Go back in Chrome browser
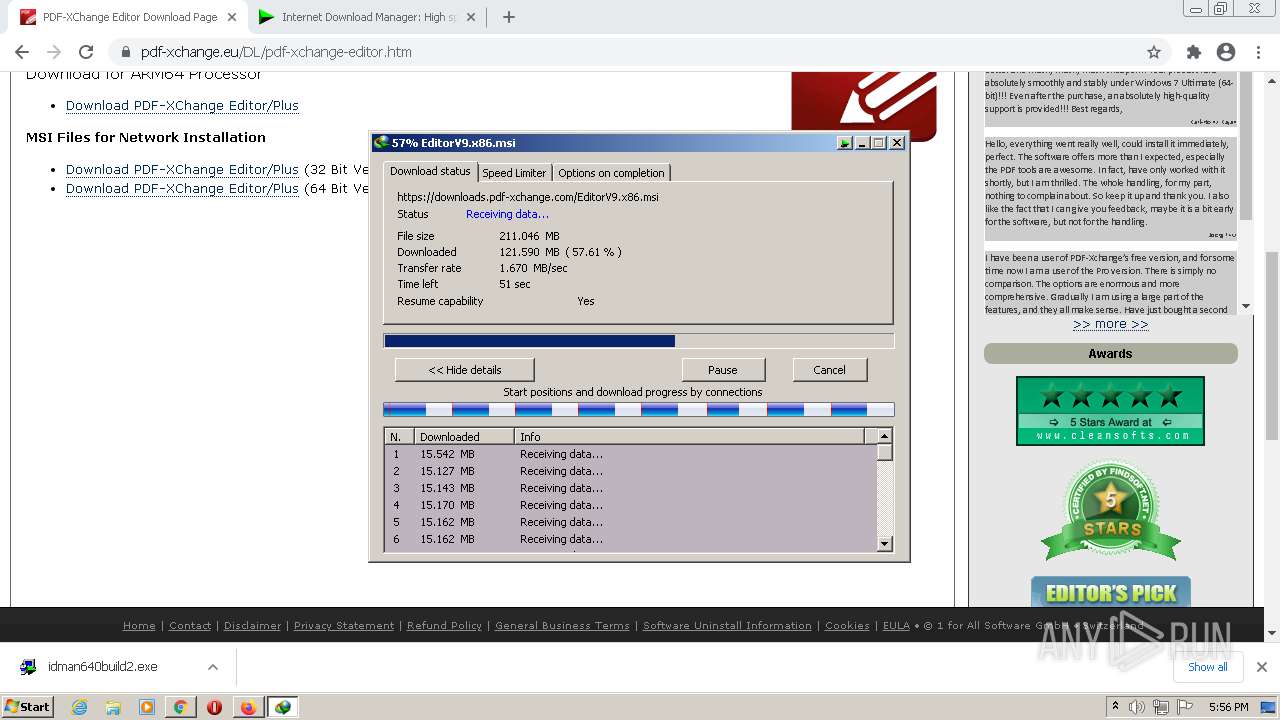1280x720 pixels. [x=22, y=52]
